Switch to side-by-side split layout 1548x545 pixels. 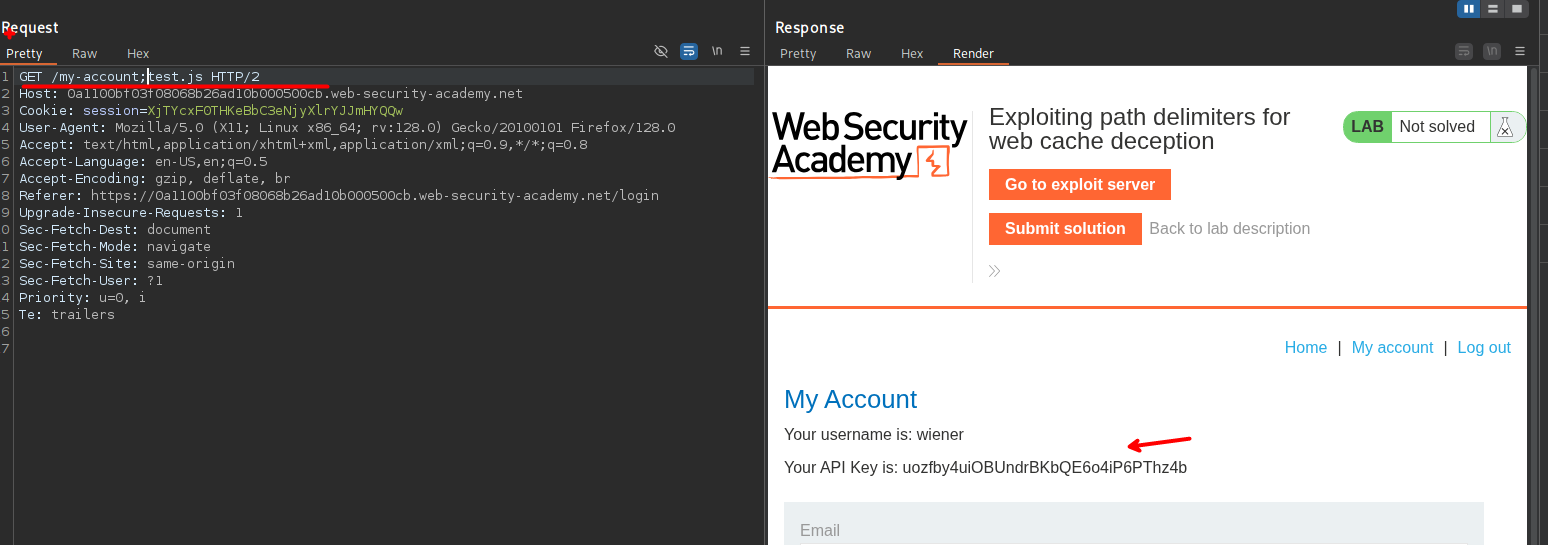tap(1469, 9)
